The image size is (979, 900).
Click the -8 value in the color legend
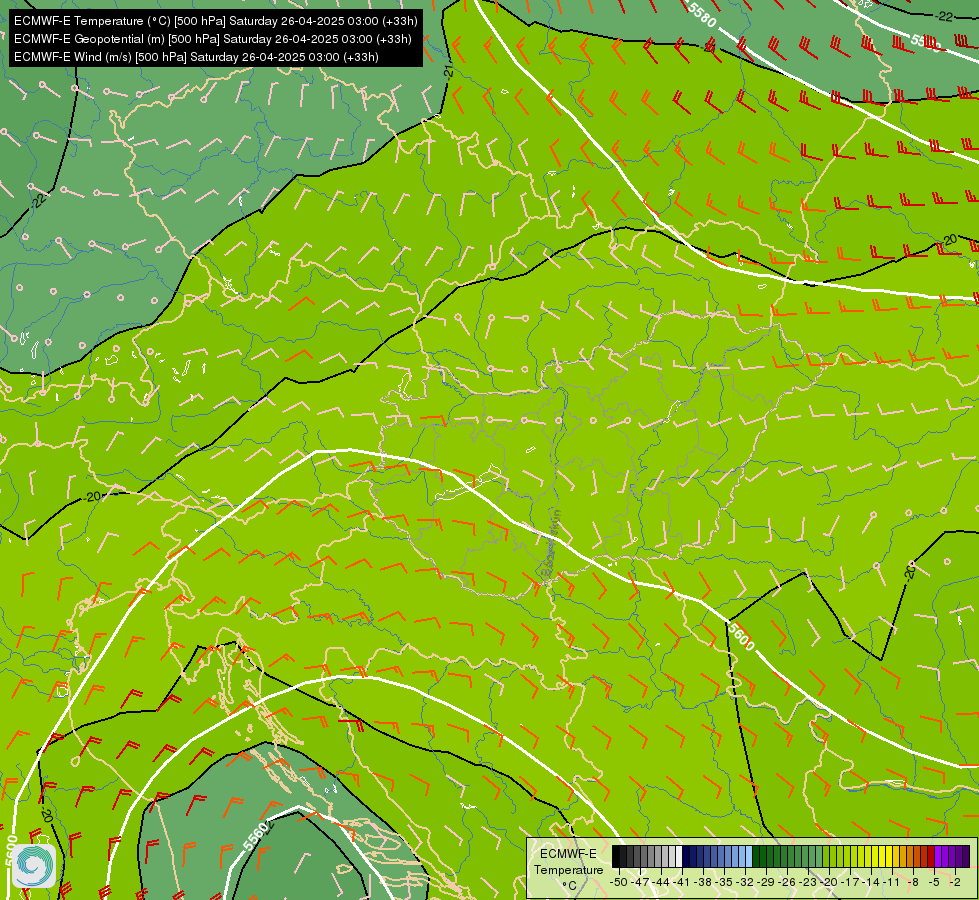(x=913, y=882)
